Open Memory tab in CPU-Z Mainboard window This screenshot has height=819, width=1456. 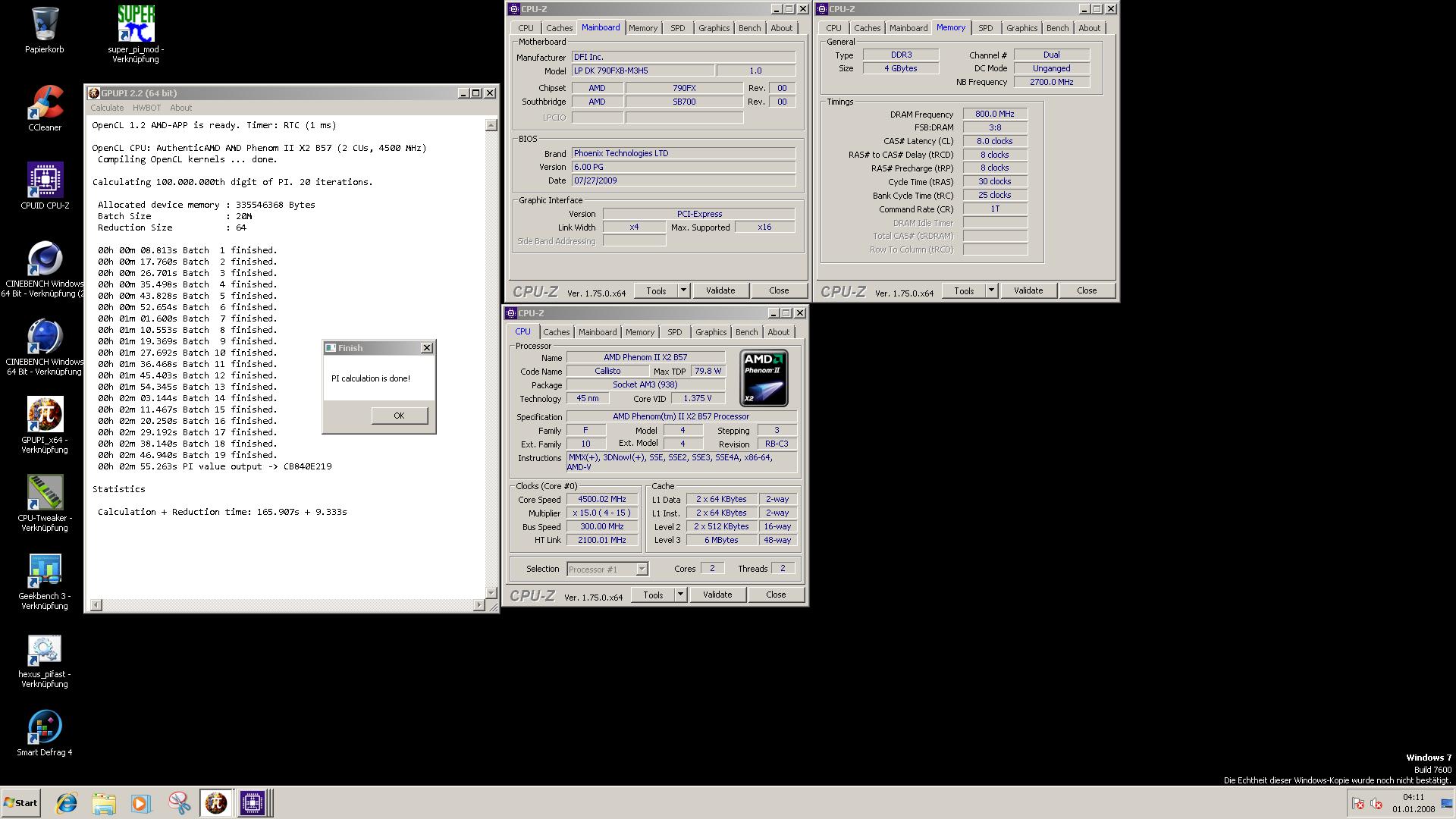pyautogui.click(x=643, y=28)
